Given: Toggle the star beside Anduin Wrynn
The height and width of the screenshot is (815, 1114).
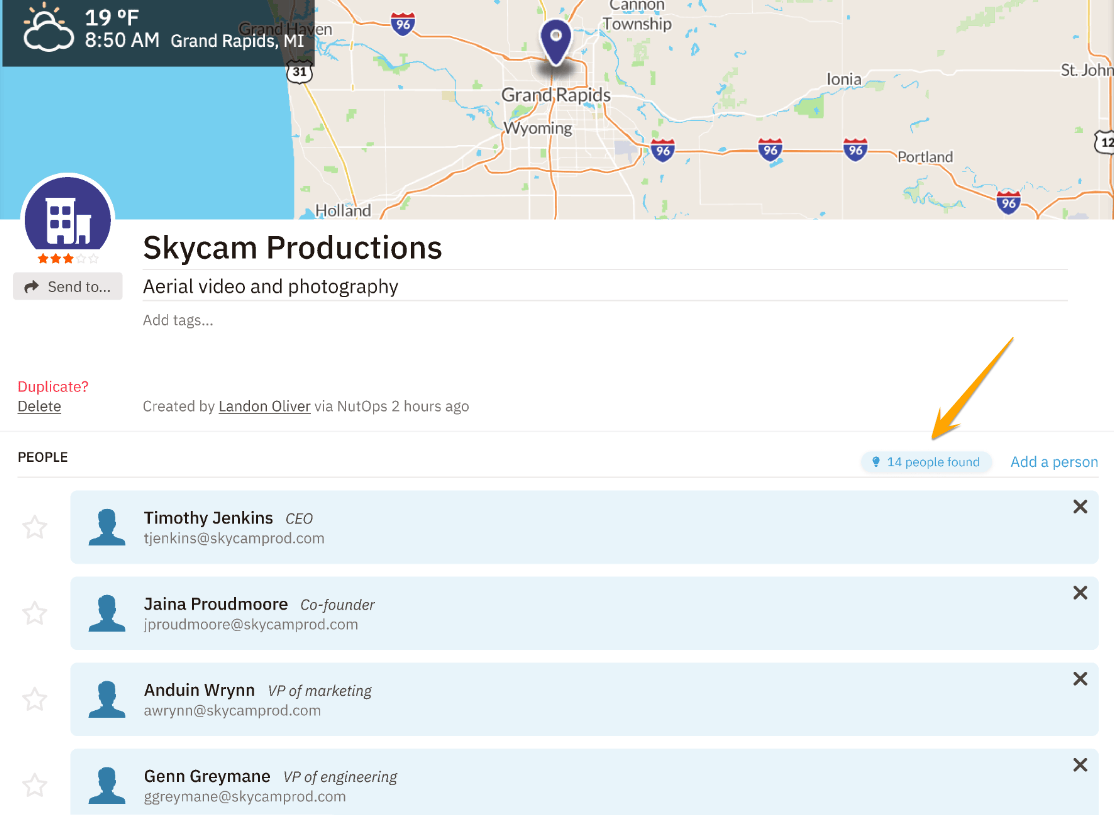Looking at the screenshot, I should 35,699.
